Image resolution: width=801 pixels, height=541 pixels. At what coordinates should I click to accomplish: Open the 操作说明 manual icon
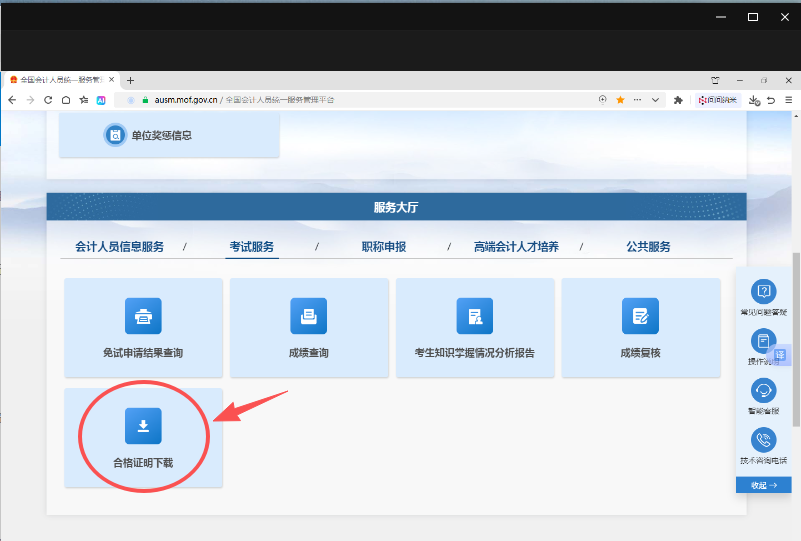764,342
